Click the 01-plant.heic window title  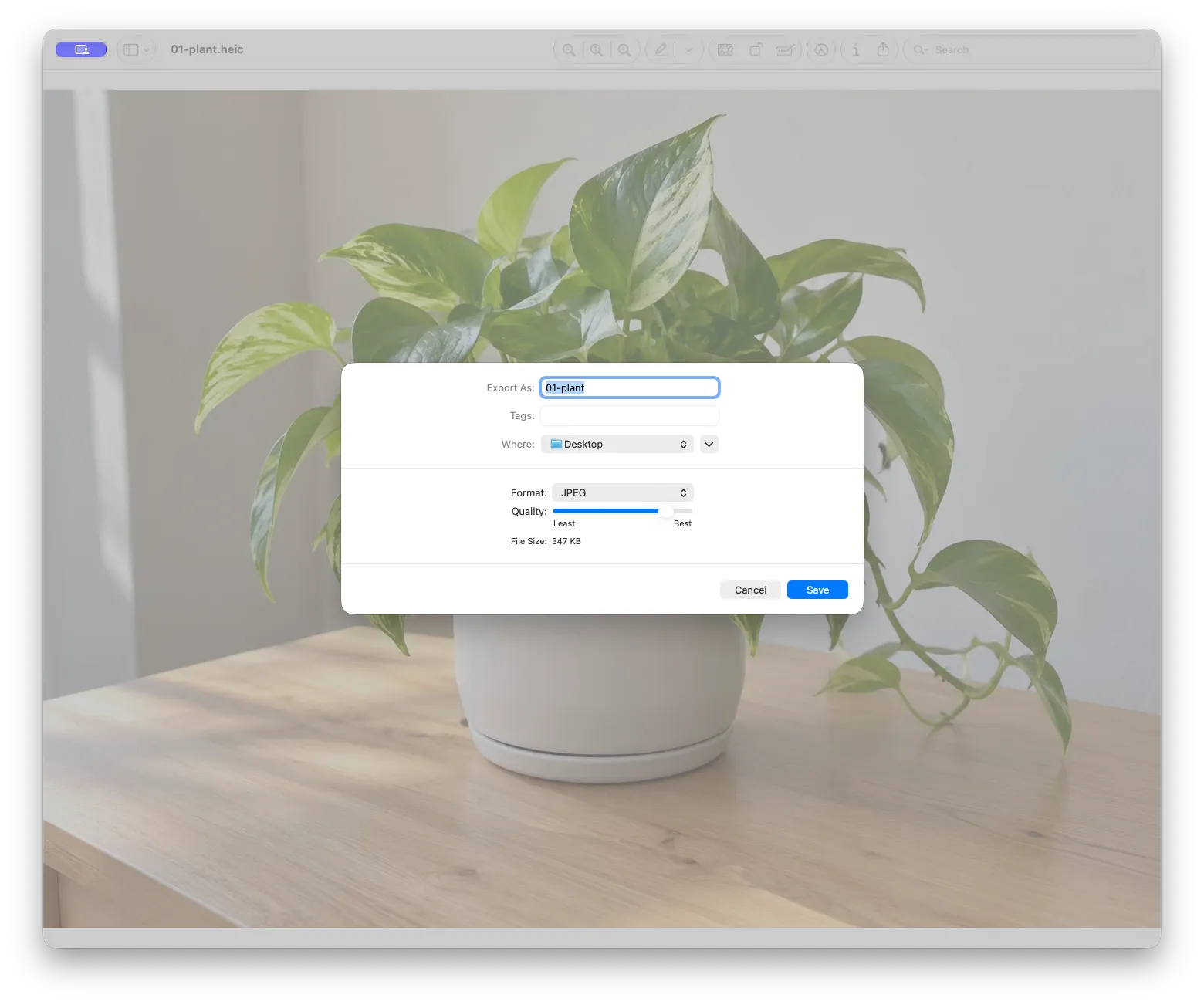207,49
